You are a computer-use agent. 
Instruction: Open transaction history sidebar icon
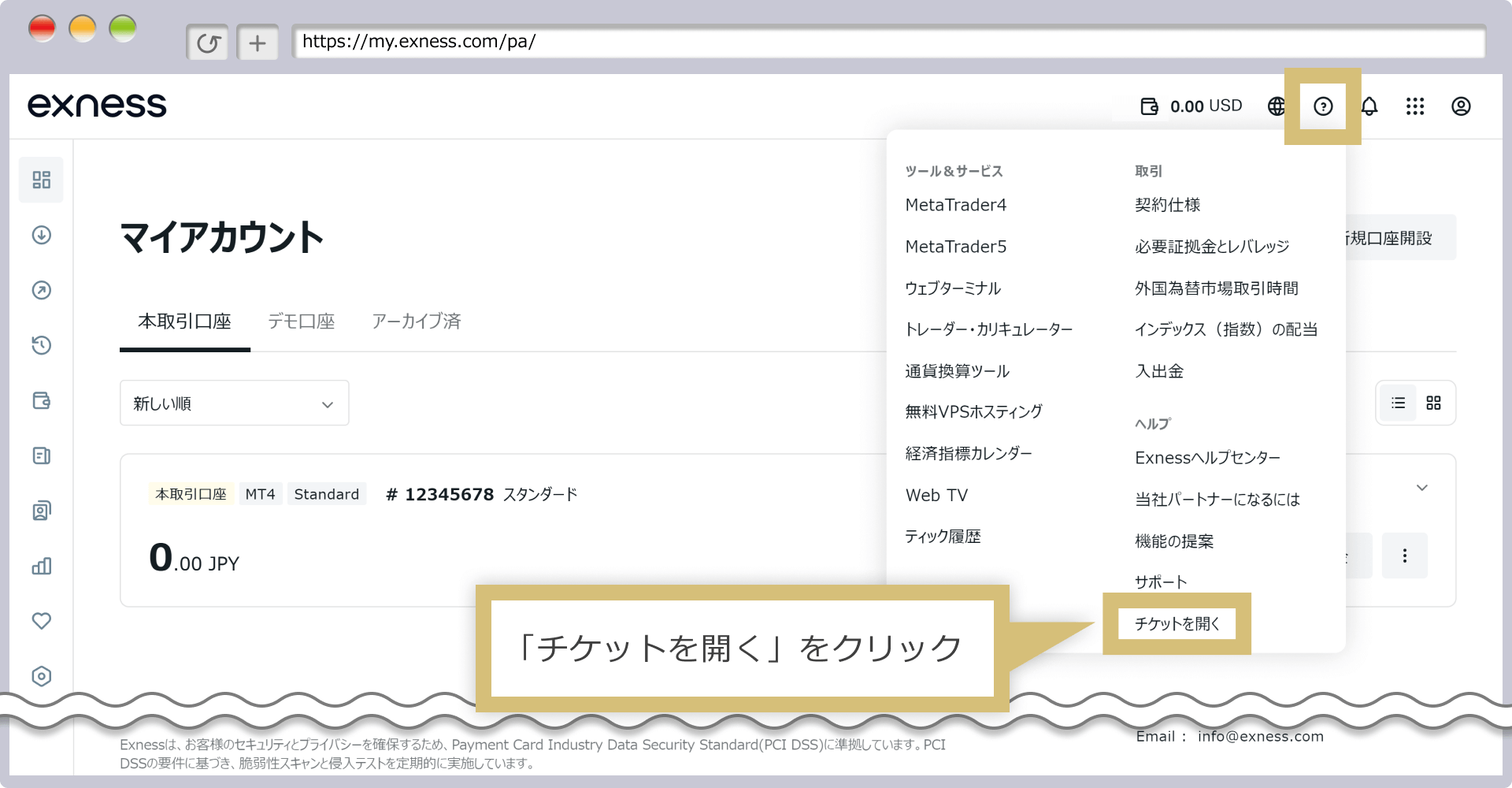[42, 345]
